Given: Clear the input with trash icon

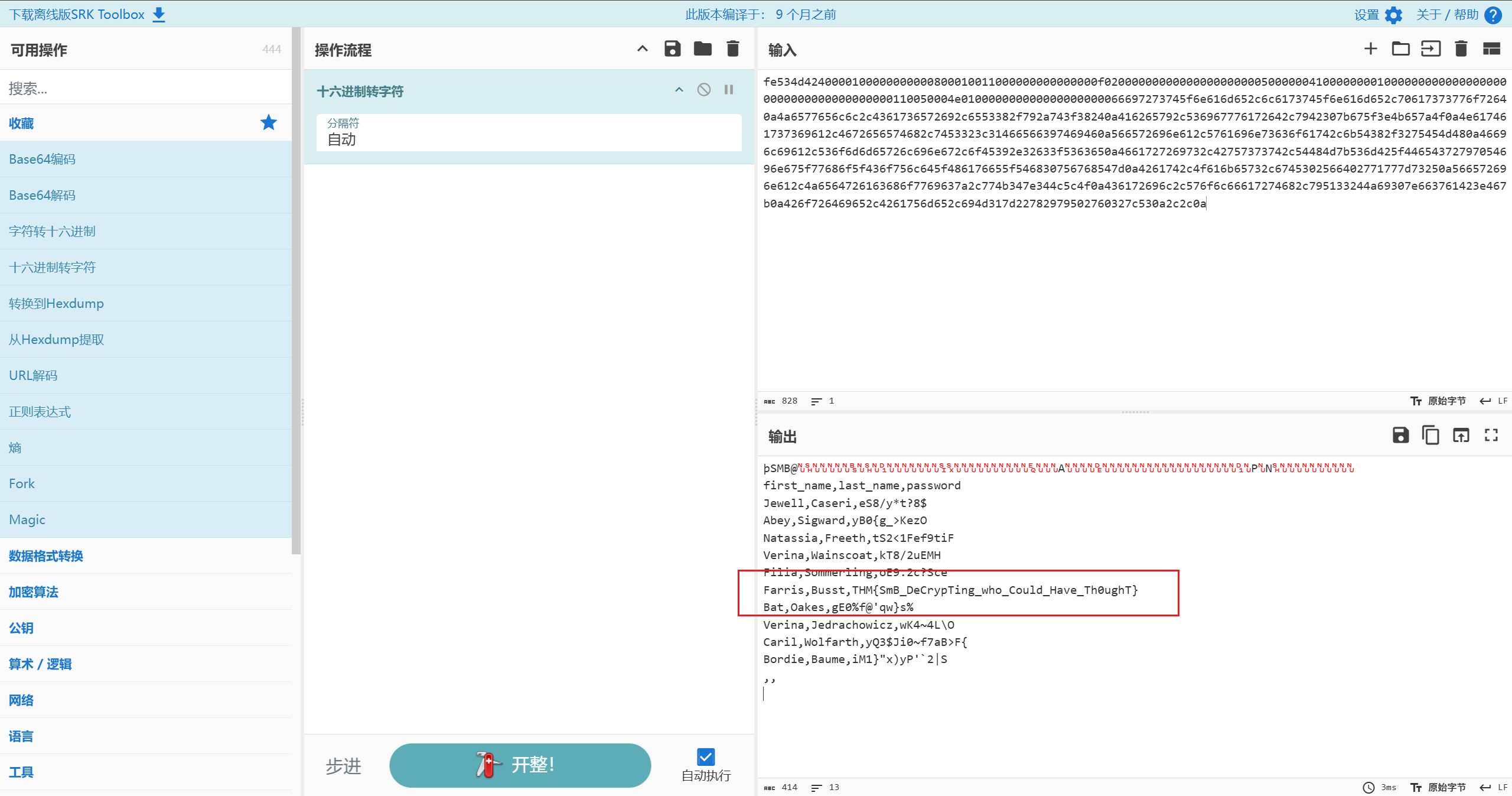Looking at the screenshot, I should pyautogui.click(x=1461, y=49).
